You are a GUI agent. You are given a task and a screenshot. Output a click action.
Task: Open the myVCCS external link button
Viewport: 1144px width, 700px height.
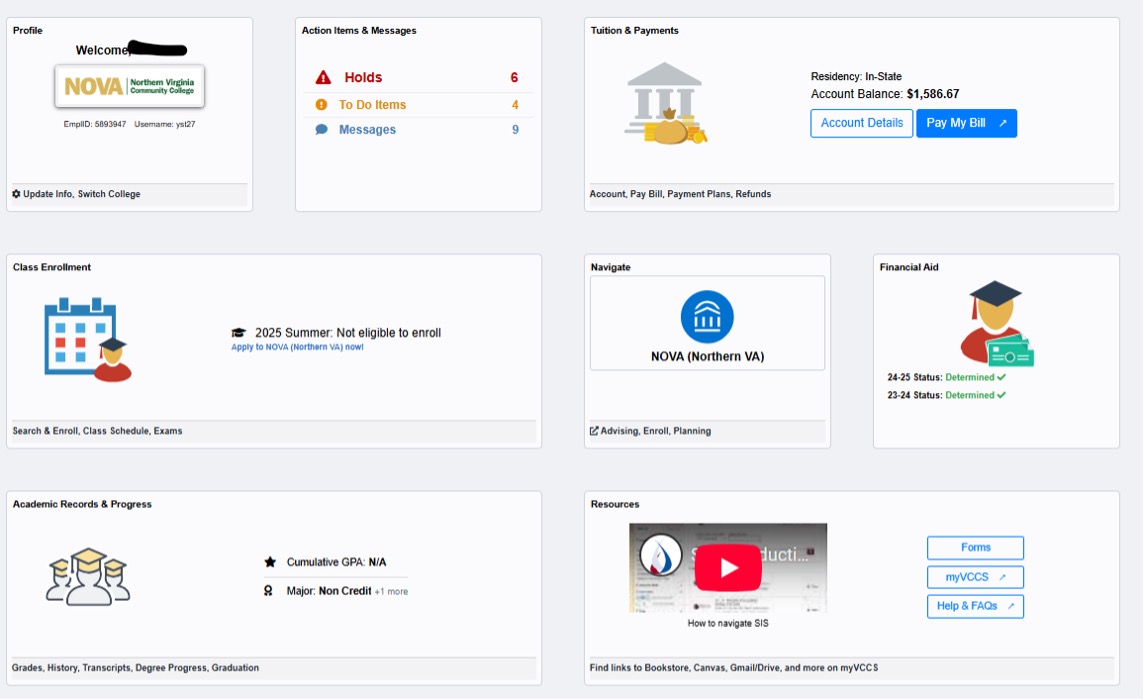975,577
